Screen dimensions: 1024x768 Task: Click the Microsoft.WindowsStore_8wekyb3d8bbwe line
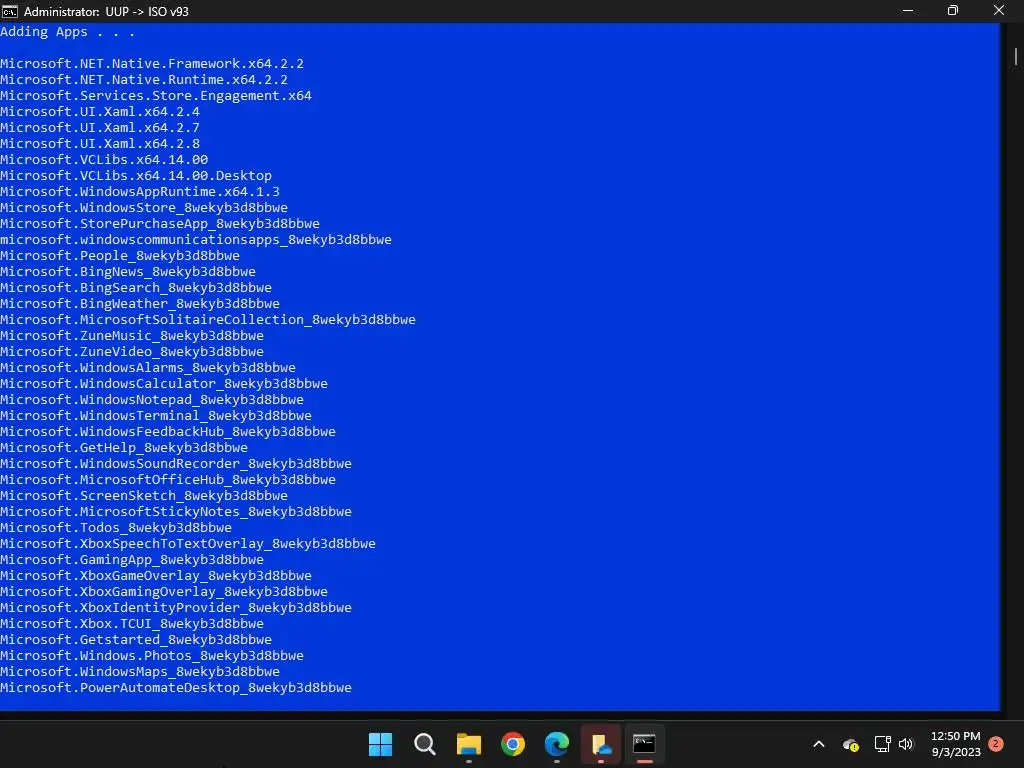click(x=144, y=208)
